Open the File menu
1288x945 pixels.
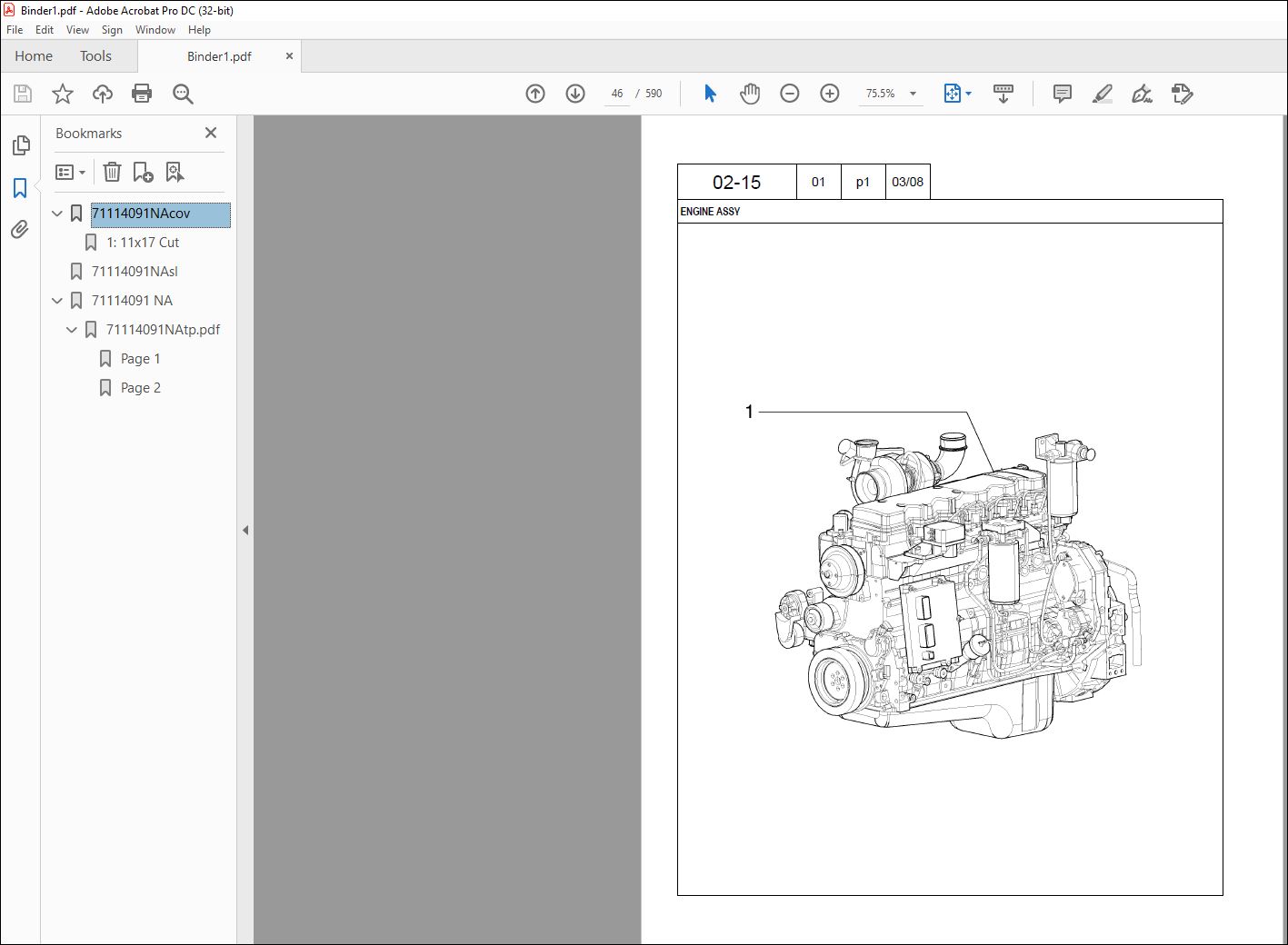[x=15, y=30]
